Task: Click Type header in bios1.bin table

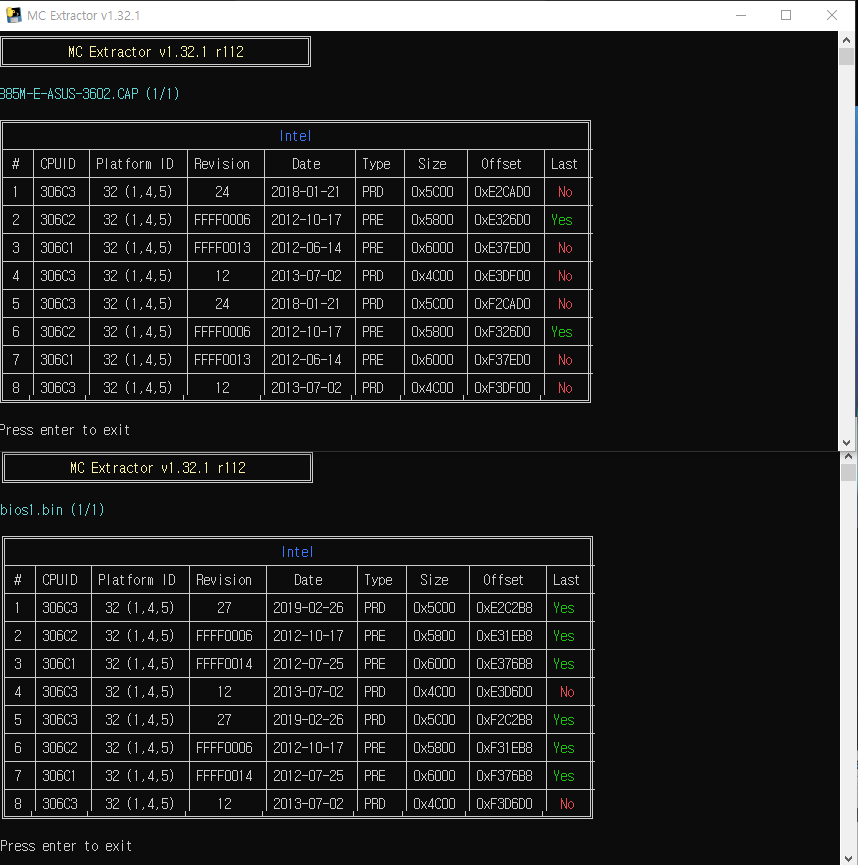Action: click(379, 580)
